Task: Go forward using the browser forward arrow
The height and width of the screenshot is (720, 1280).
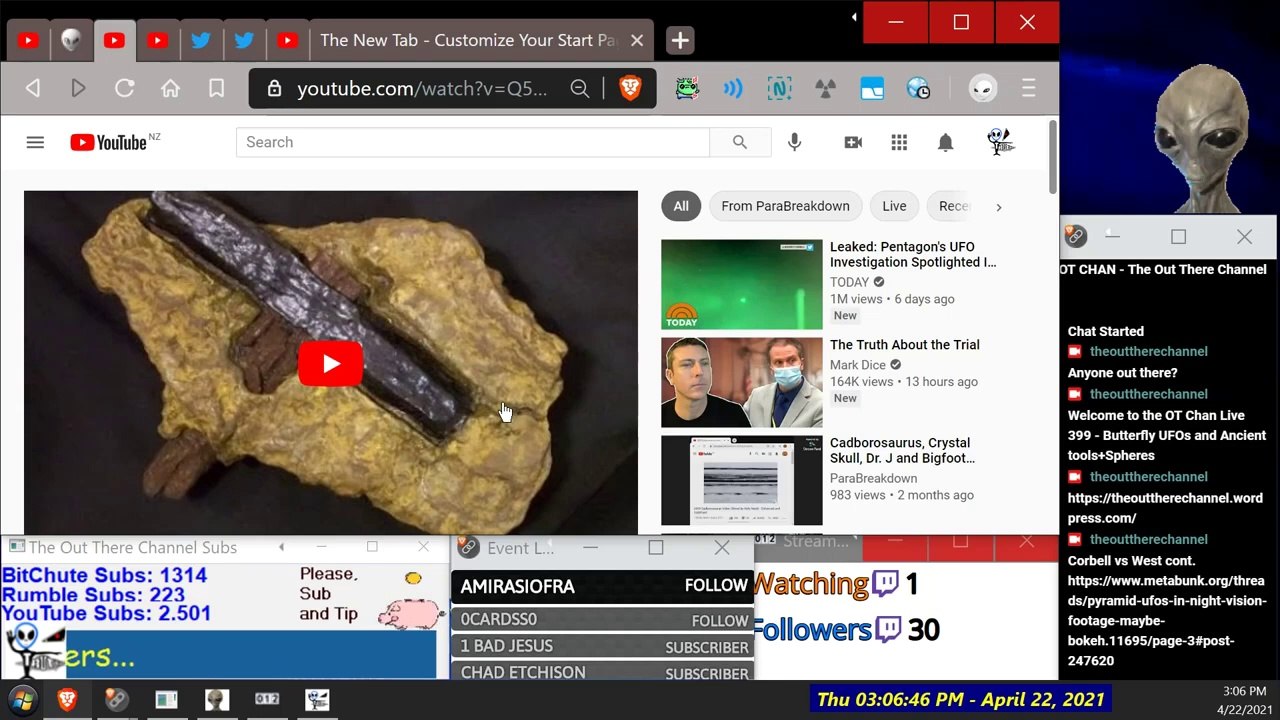Action: tap(78, 89)
